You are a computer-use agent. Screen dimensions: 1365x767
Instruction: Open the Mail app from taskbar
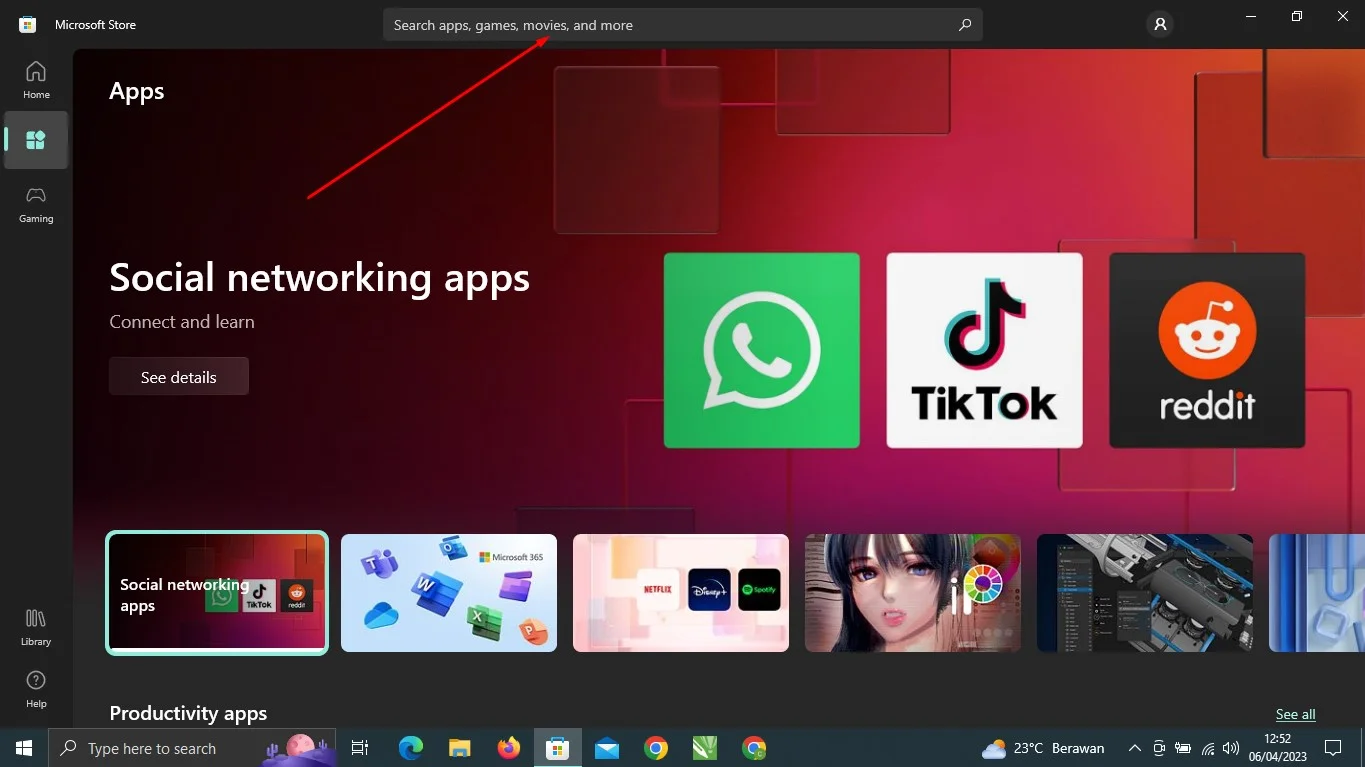[607, 748]
